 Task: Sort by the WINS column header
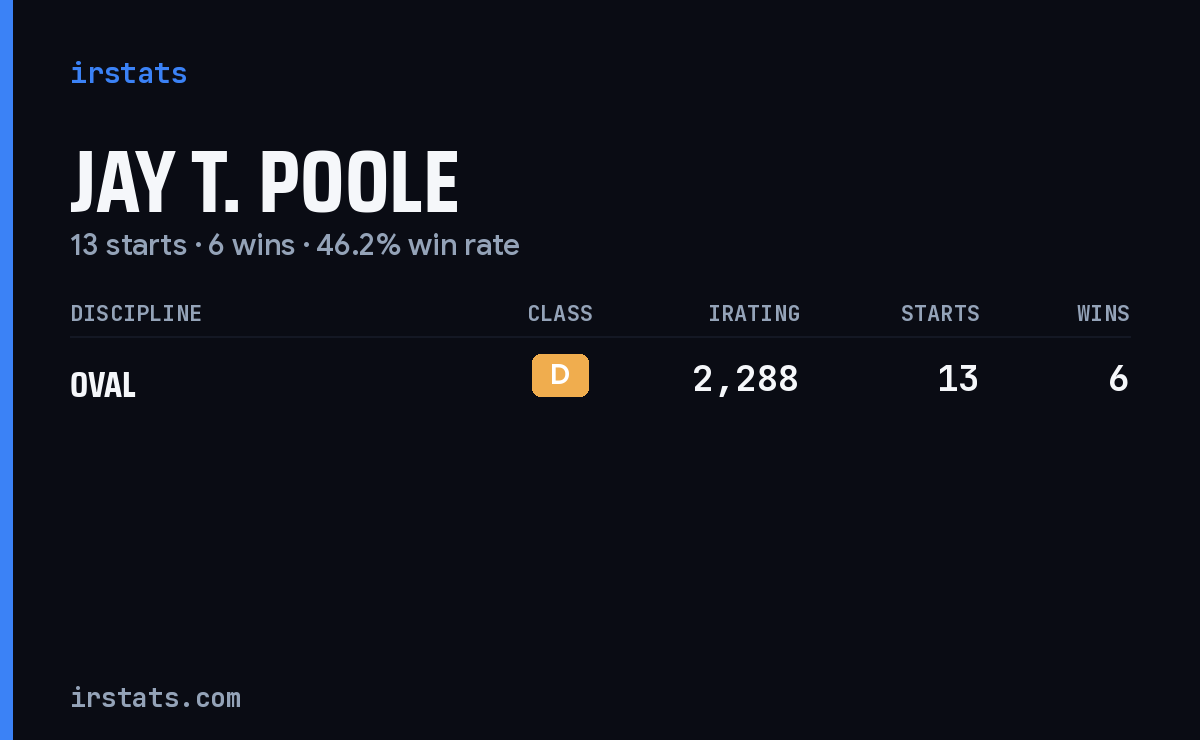click(1103, 313)
